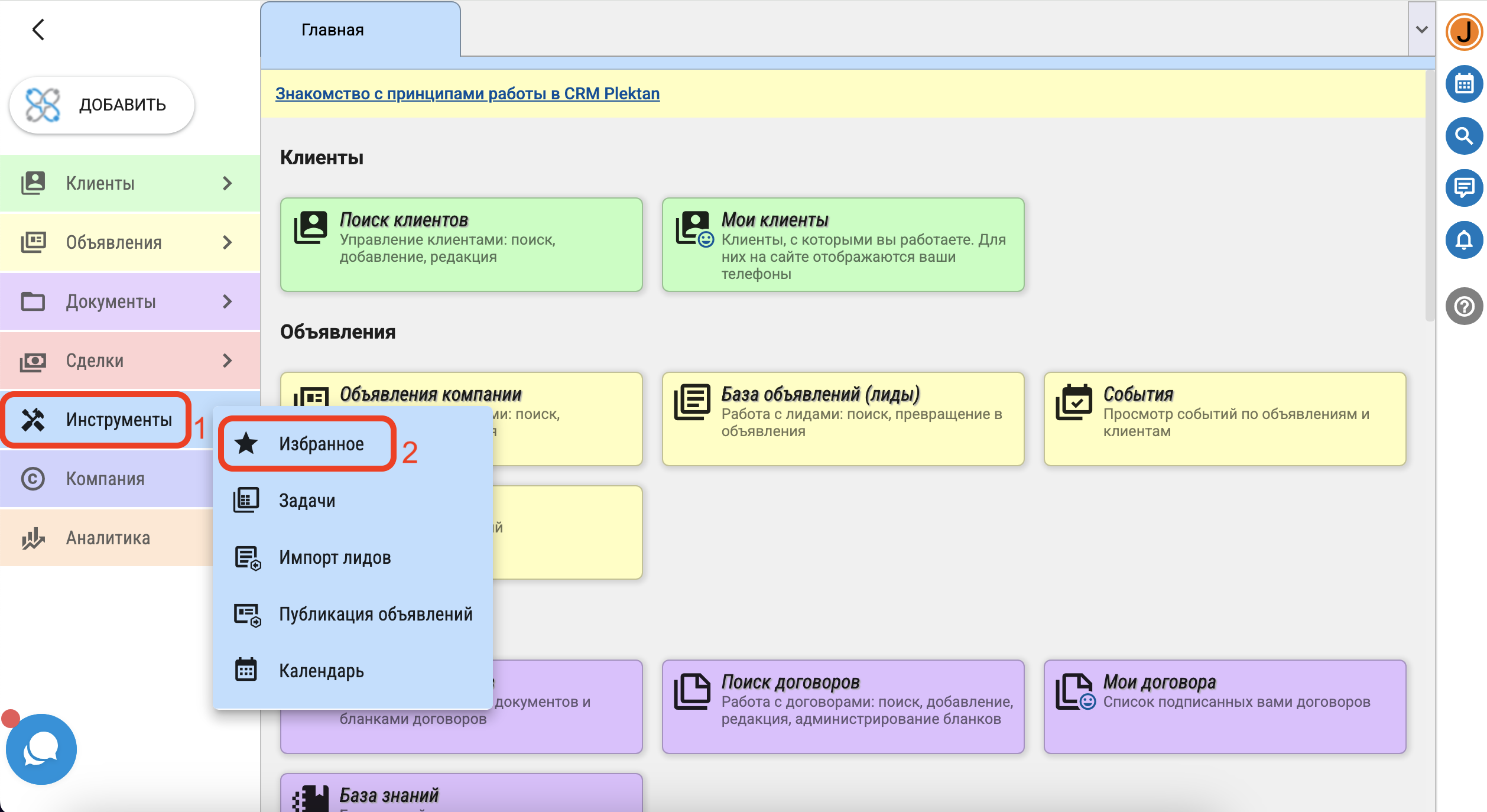
Task: Choose Импорт лидов menu entry
Action: 335,557
